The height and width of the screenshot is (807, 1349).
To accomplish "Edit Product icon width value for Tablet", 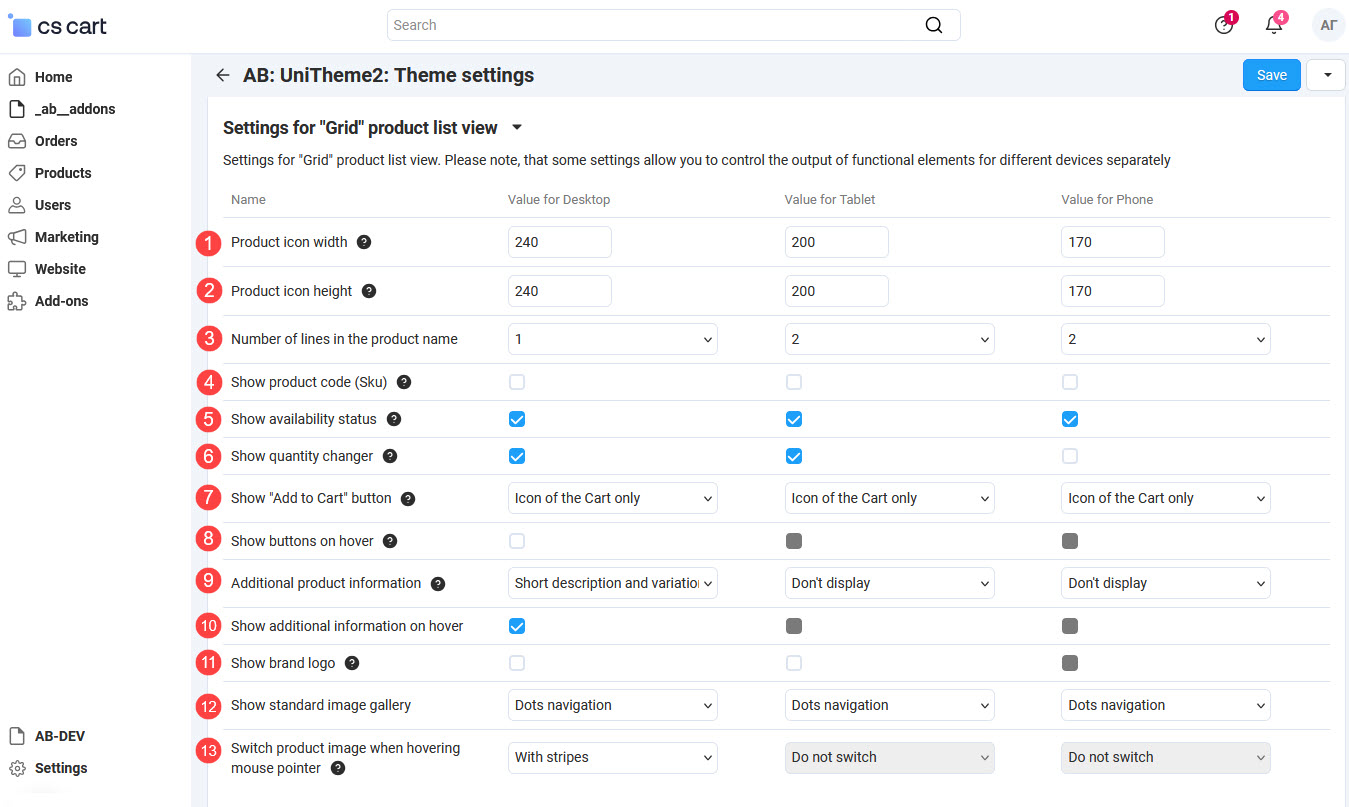I will [x=837, y=242].
